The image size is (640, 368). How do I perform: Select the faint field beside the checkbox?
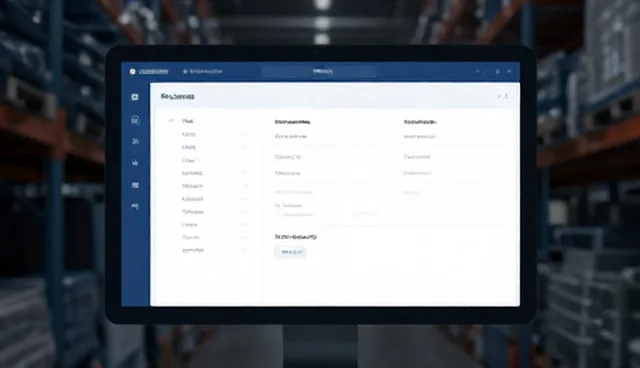[366, 213]
